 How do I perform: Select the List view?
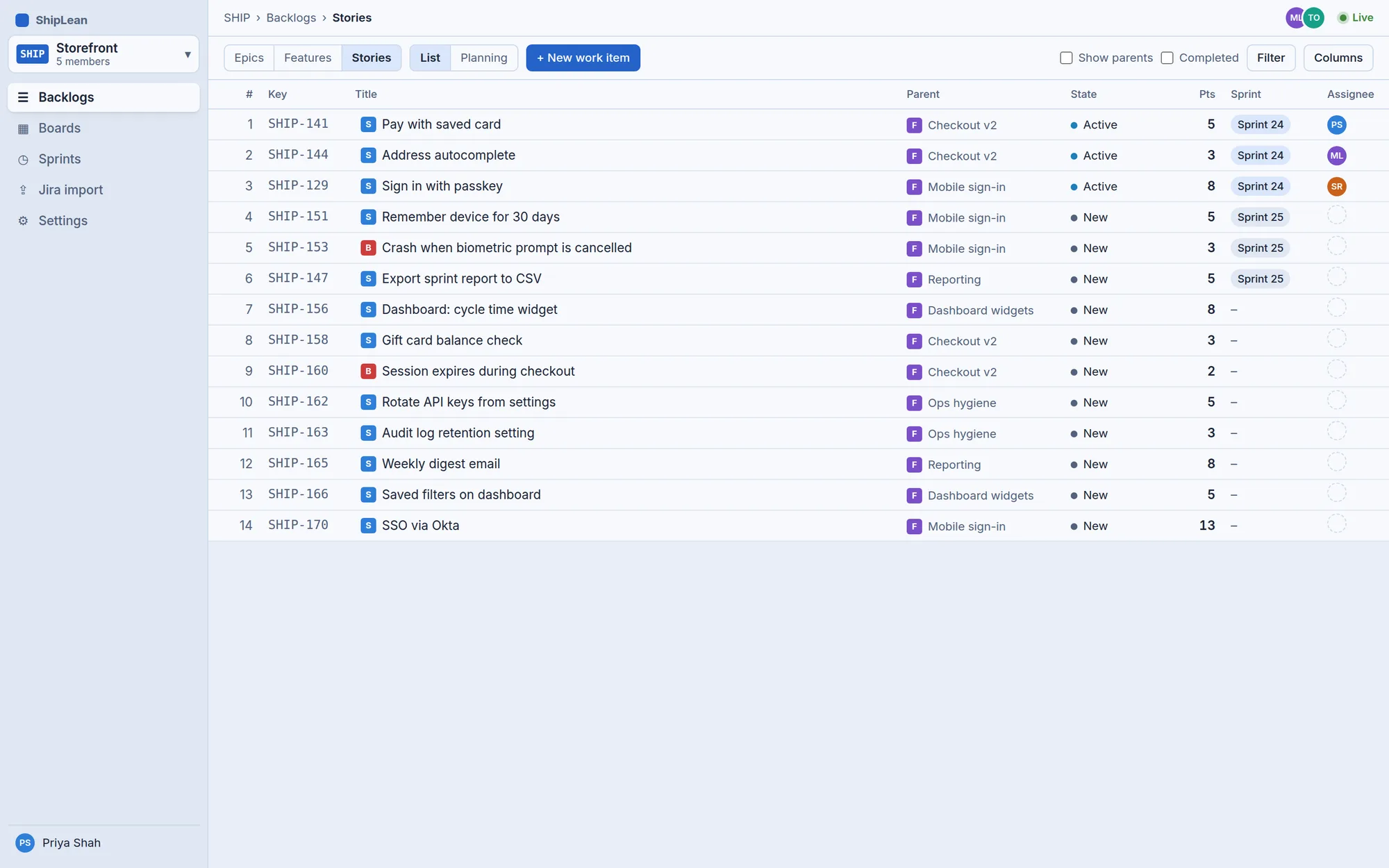coord(430,58)
